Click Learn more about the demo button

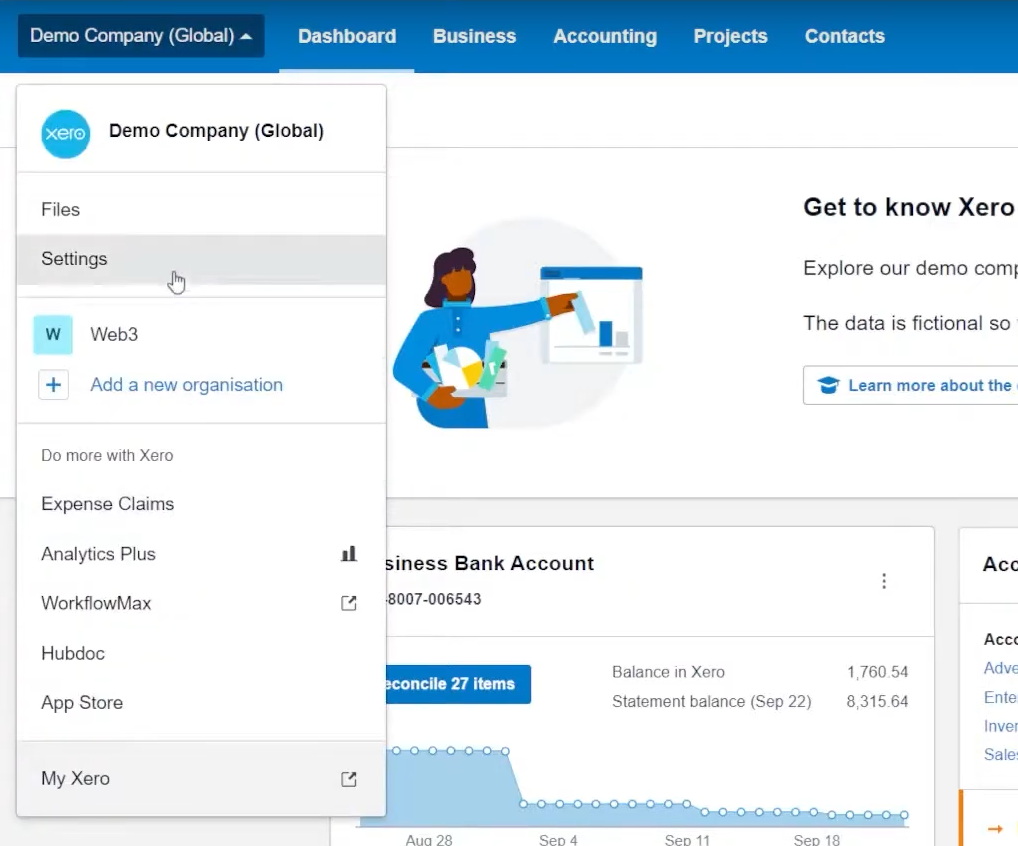pyautogui.click(x=910, y=386)
